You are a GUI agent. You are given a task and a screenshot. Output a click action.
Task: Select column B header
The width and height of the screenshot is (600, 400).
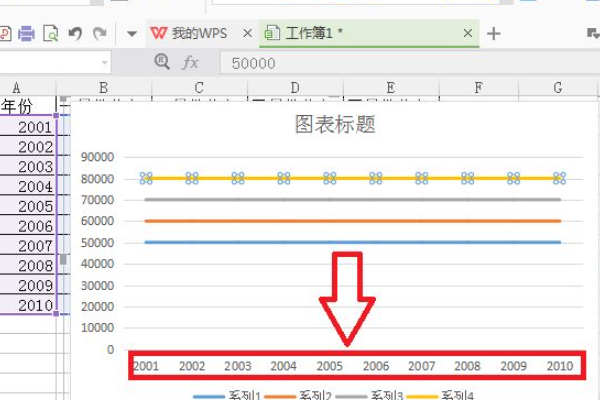[x=103, y=88]
